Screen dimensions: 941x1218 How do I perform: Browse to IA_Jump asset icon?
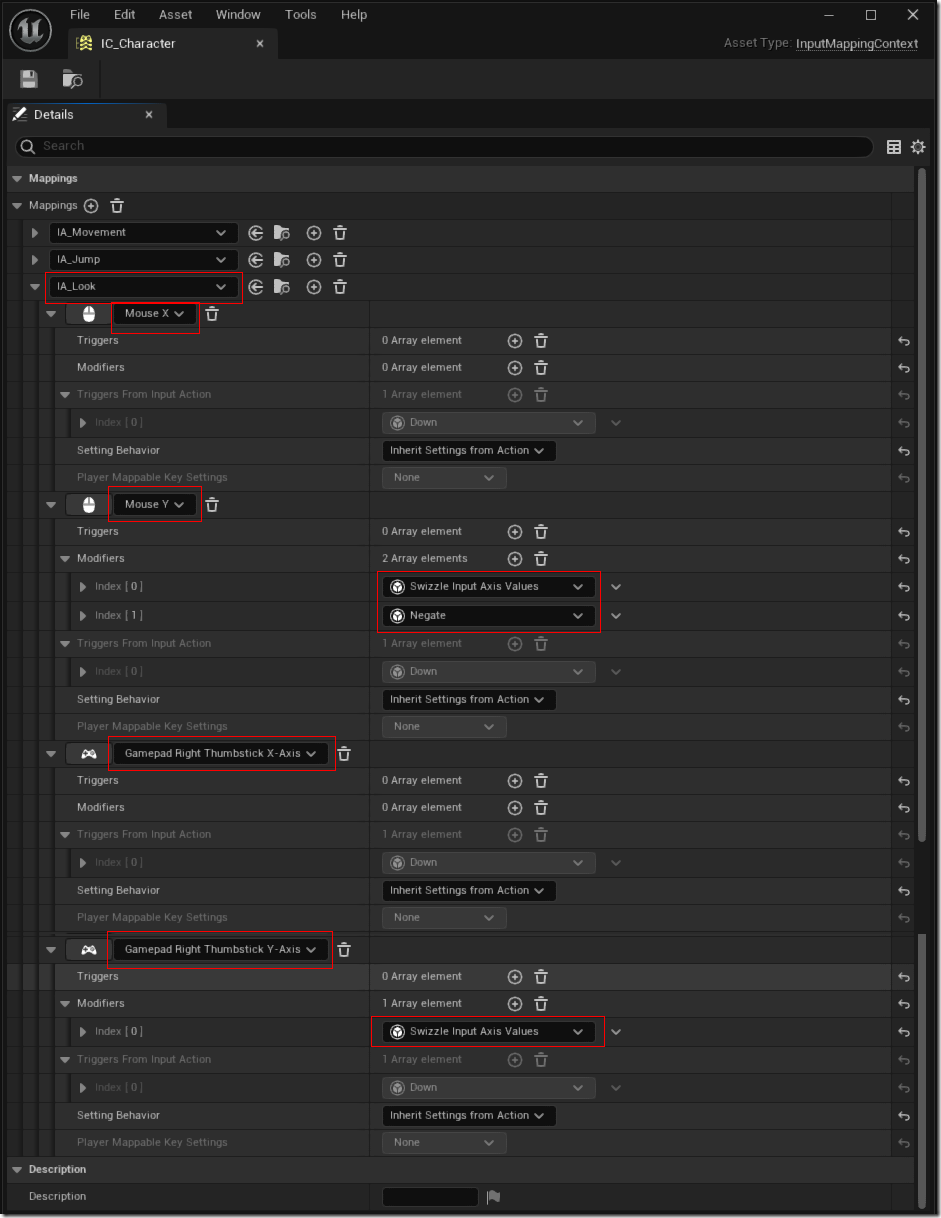(x=282, y=260)
